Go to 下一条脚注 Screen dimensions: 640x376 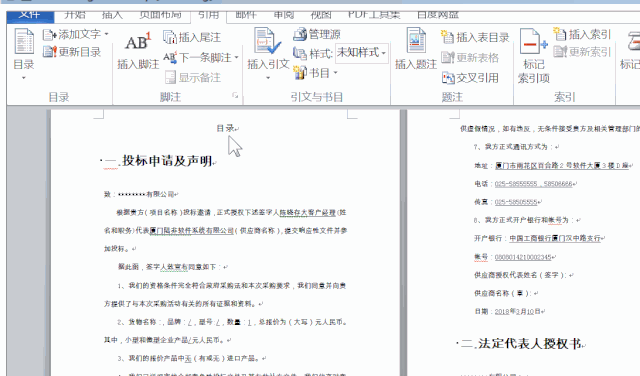pyautogui.click(x=198, y=58)
